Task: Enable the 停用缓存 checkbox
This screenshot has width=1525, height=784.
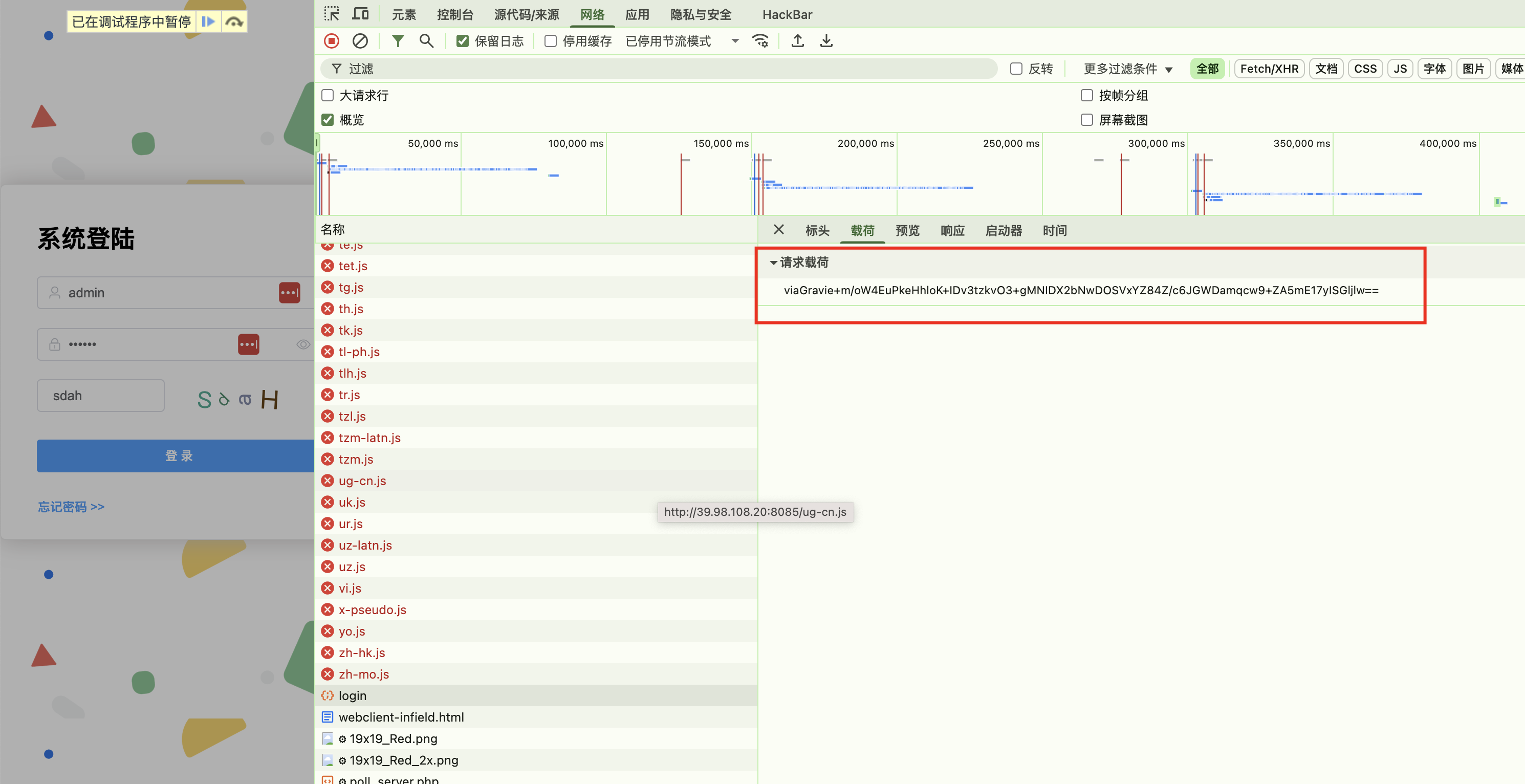Action: click(551, 41)
